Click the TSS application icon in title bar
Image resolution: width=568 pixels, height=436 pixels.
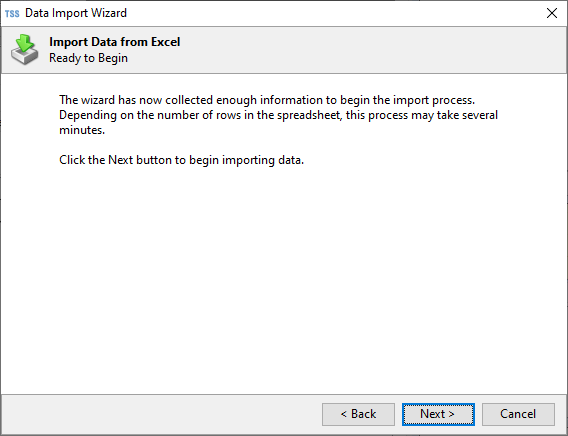(12, 14)
